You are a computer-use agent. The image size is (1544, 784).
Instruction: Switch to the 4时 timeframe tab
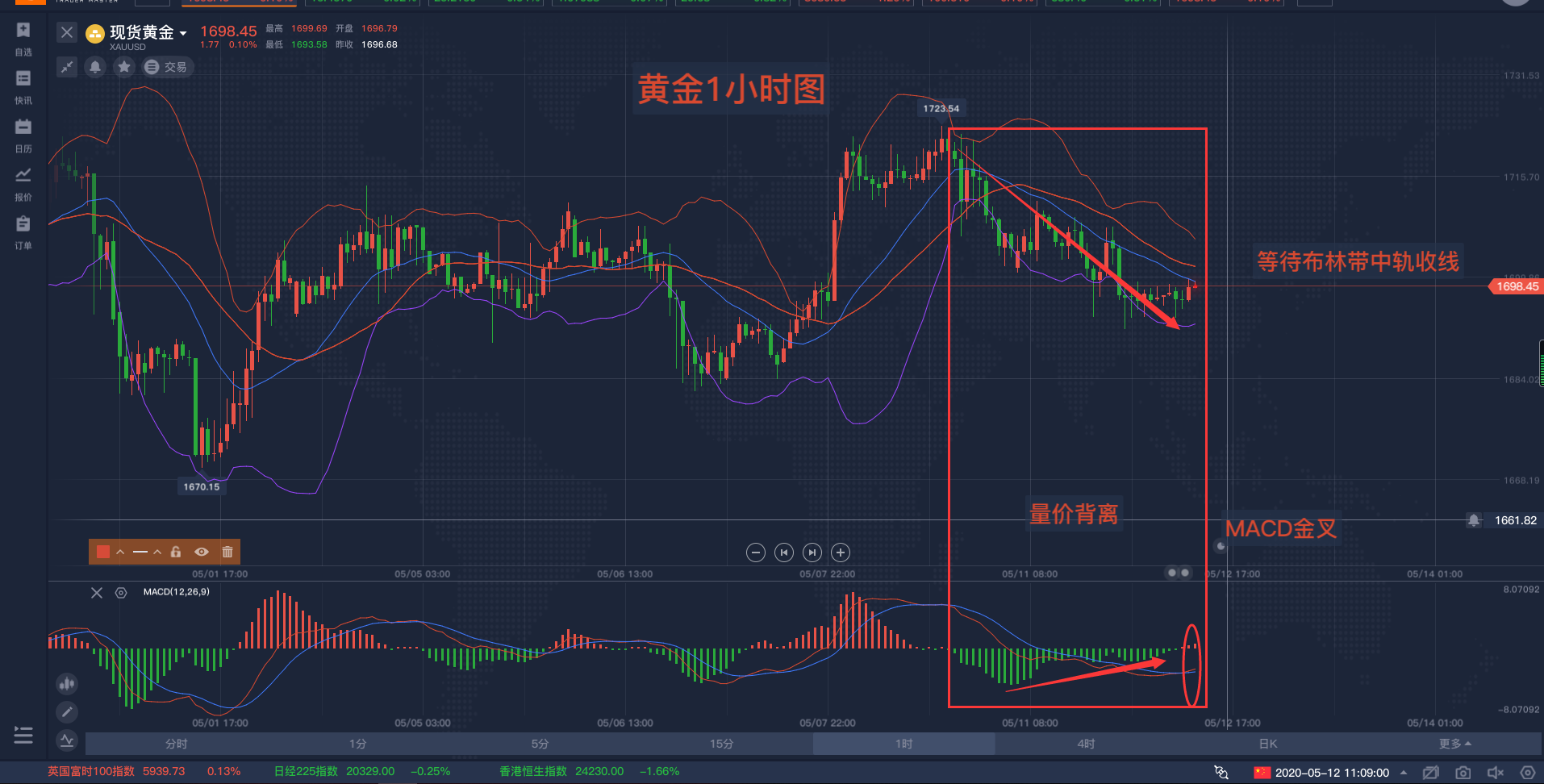[1085, 744]
